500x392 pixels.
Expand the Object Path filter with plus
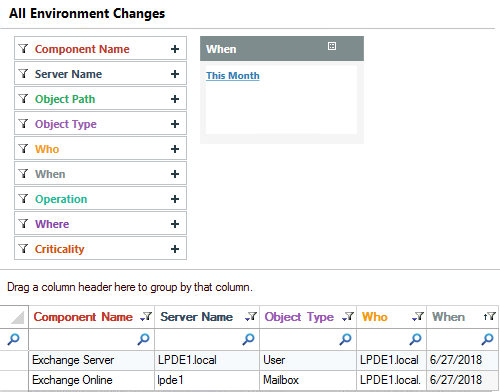click(x=175, y=99)
